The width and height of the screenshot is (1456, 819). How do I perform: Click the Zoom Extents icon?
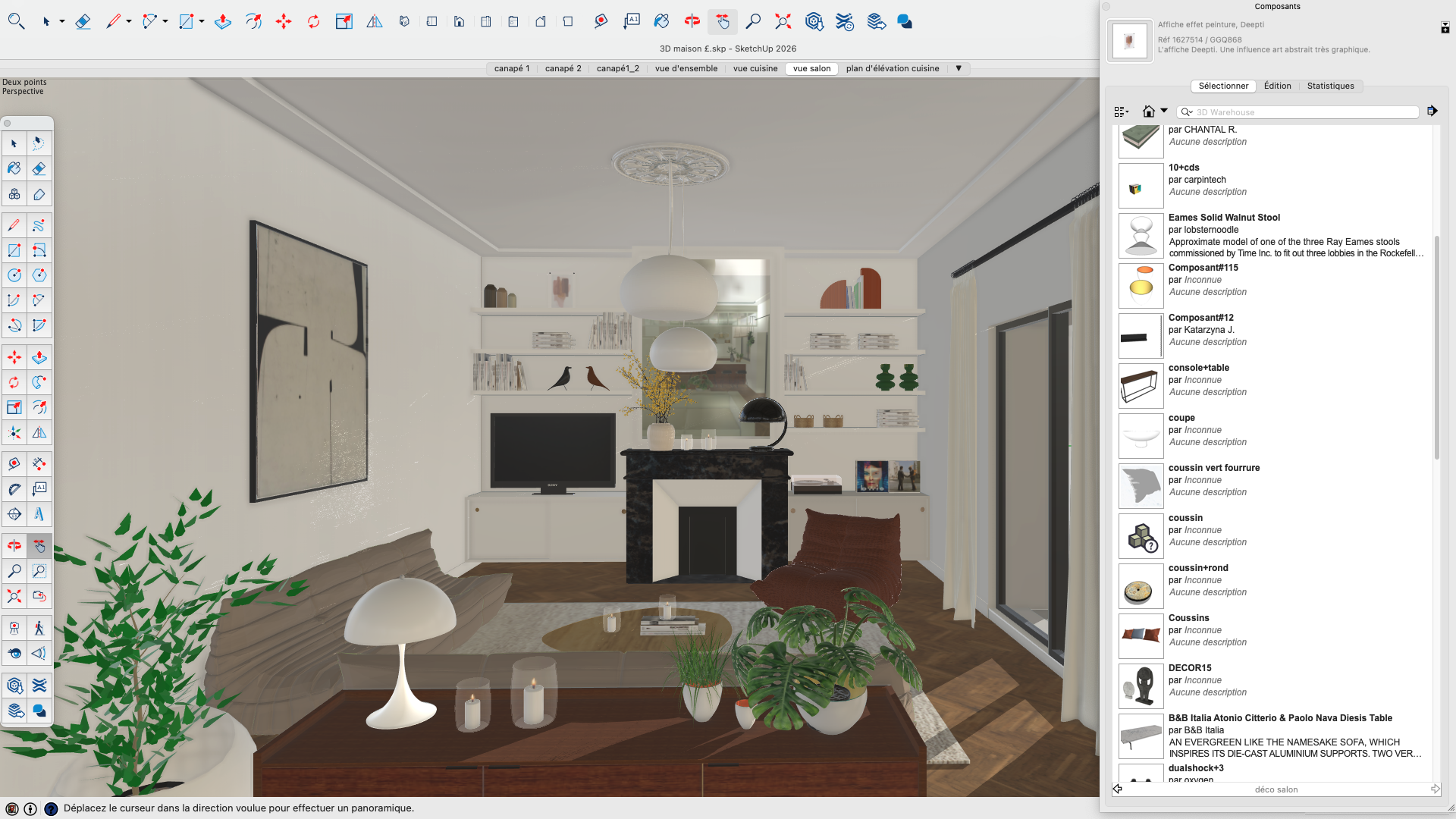click(783, 21)
